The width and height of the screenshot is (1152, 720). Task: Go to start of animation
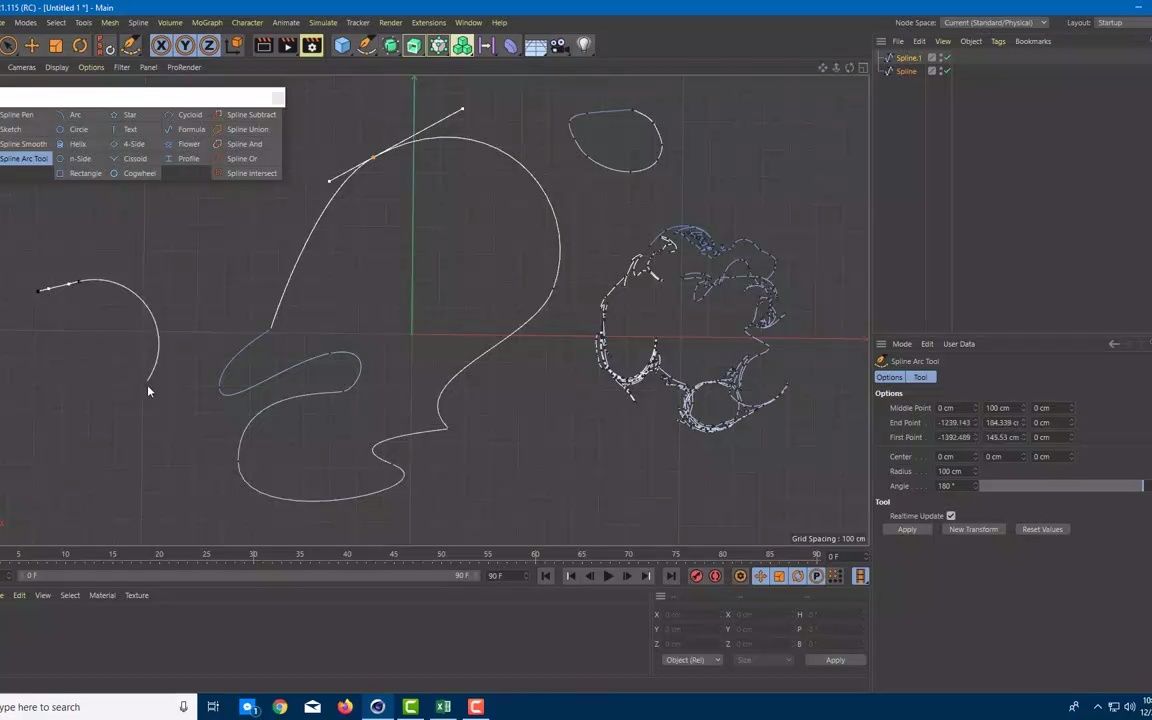pos(546,577)
